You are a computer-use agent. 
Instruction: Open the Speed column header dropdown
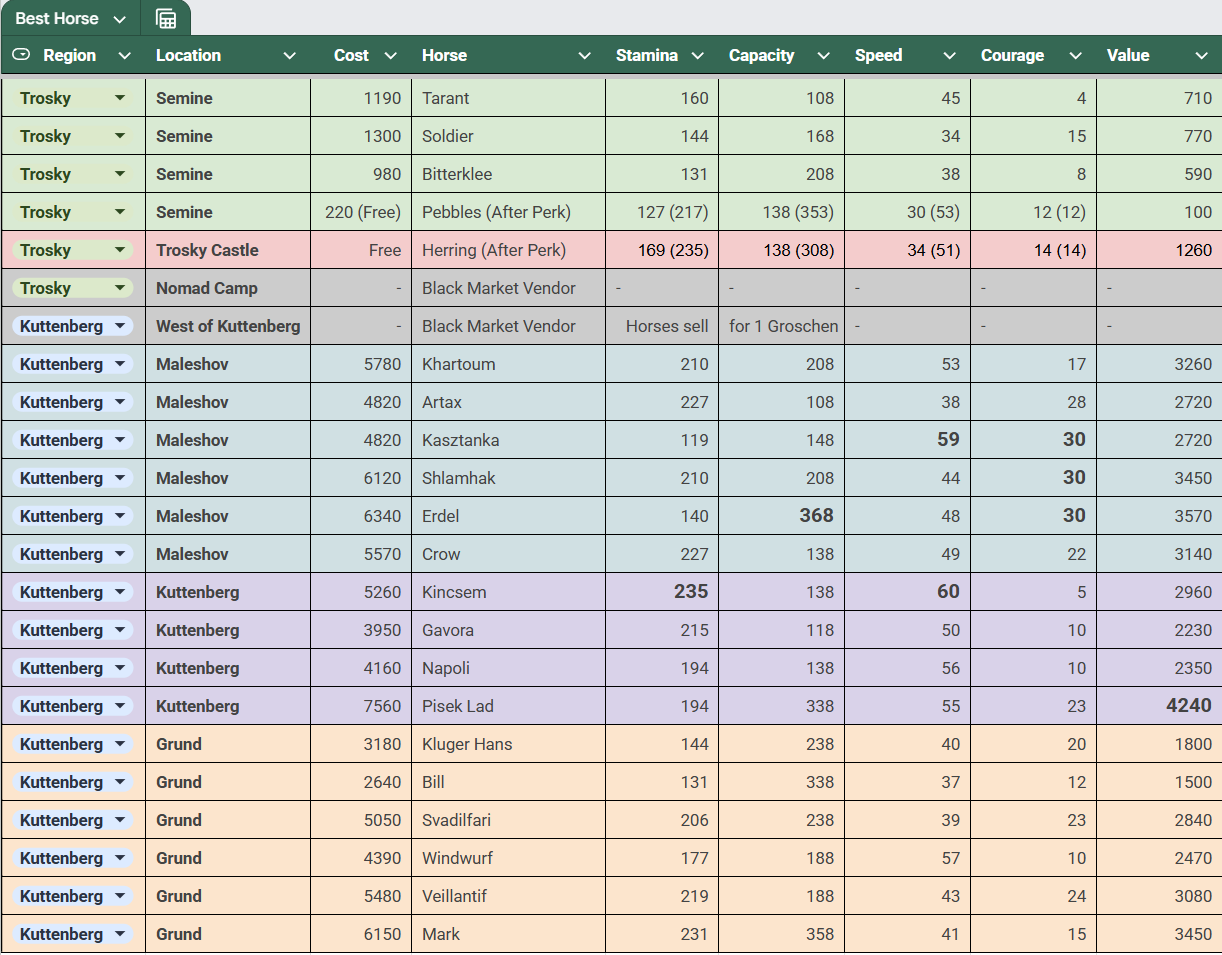click(x=949, y=56)
